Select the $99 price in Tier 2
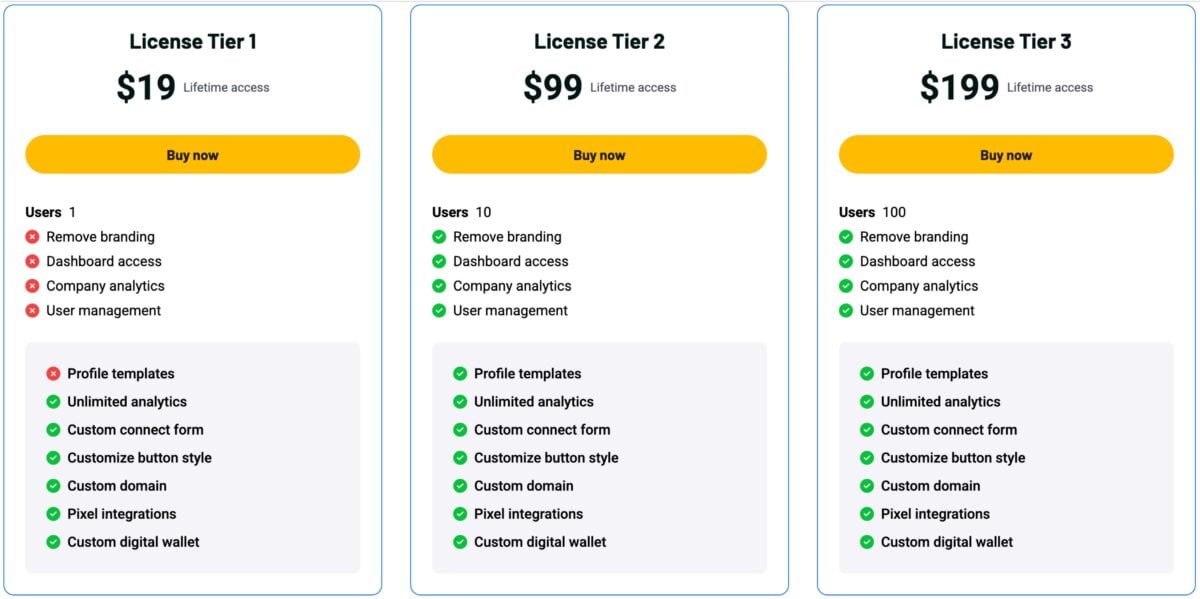 [552, 87]
